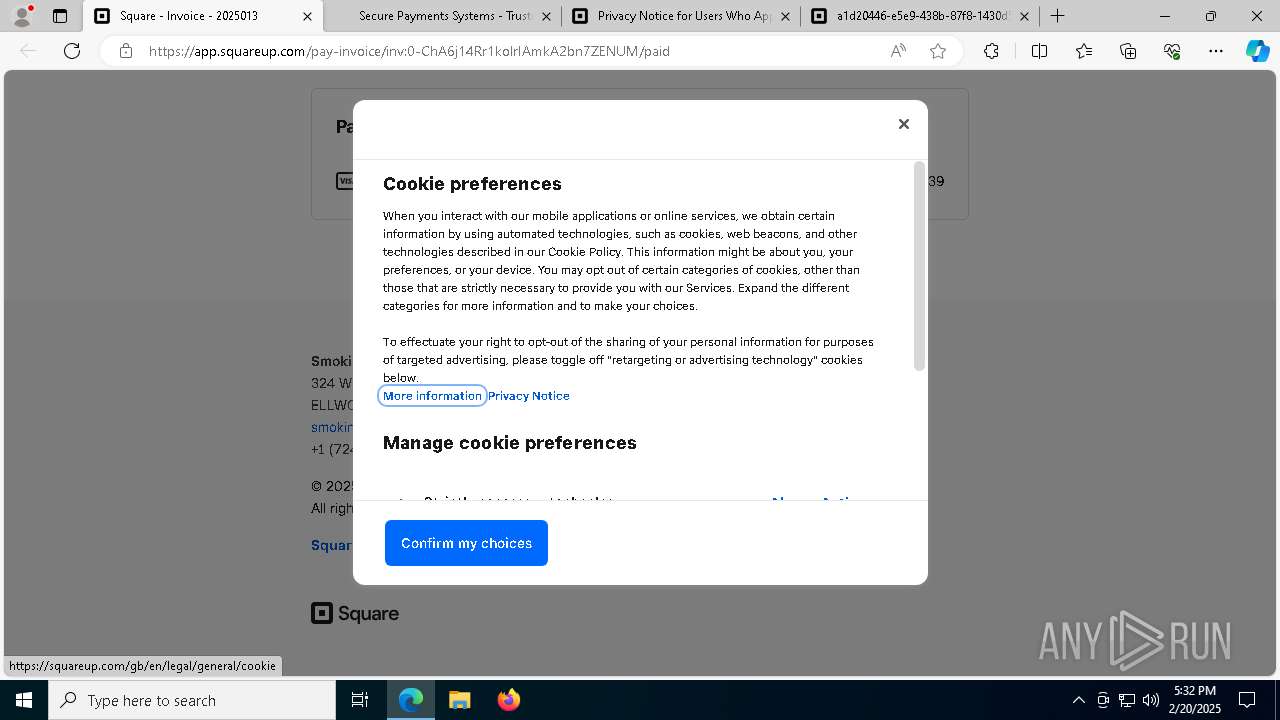The height and width of the screenshot is (720, 1280).
Task: Refresh the current page
Action: 72,51
